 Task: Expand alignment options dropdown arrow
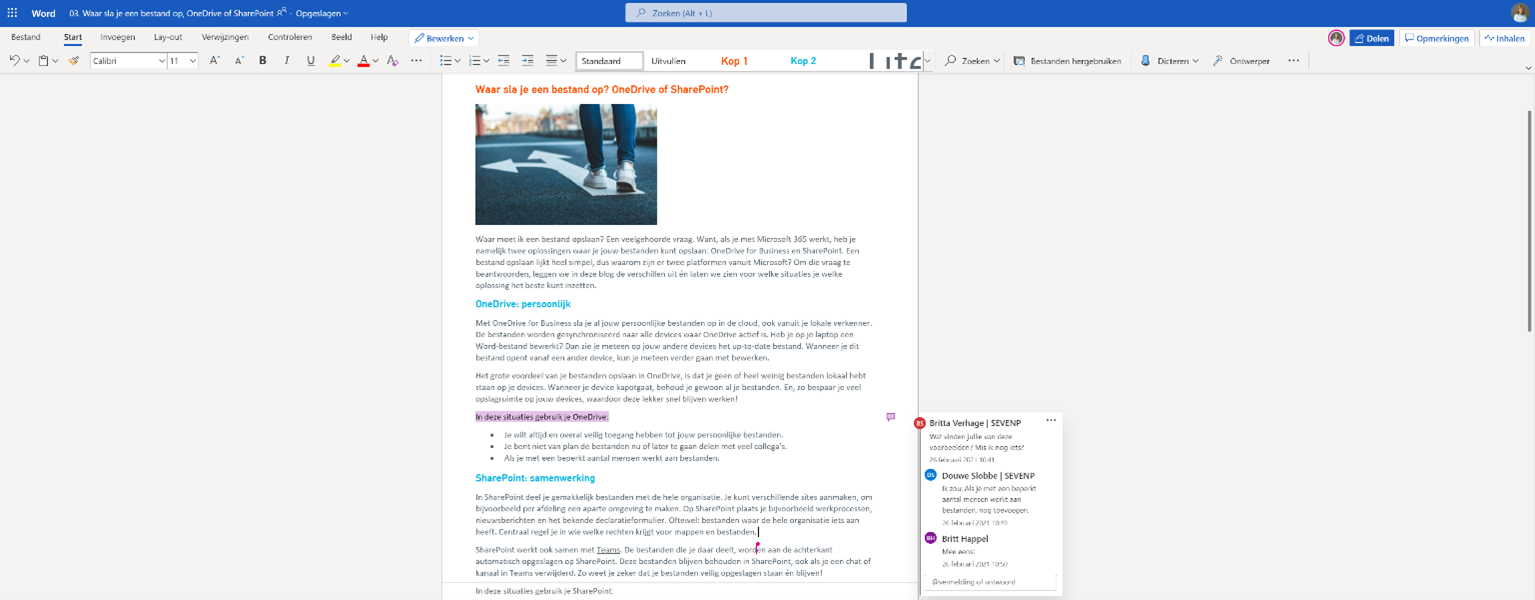click(x=563, y=61)
